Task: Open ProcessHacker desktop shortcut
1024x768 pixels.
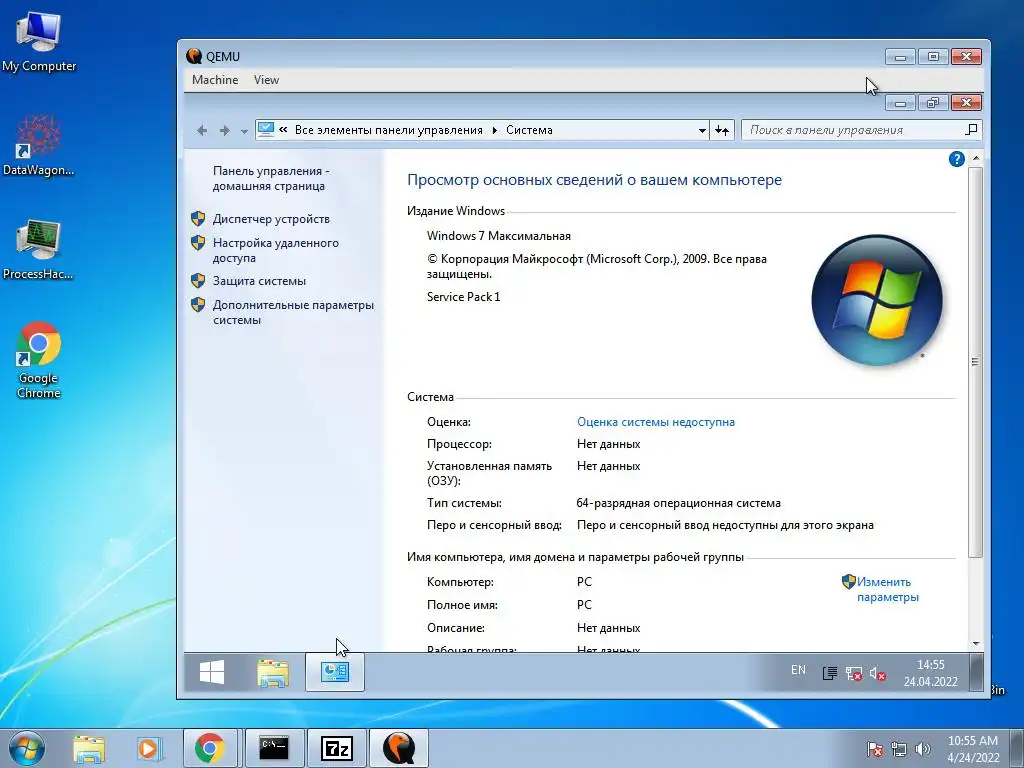Action: pos(39,249)
